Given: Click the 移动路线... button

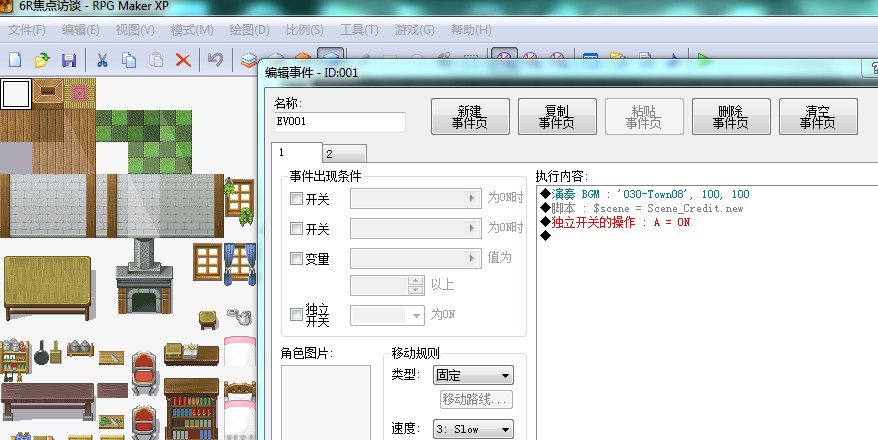Looking at the screenshot, I should [x=476, y=399].
